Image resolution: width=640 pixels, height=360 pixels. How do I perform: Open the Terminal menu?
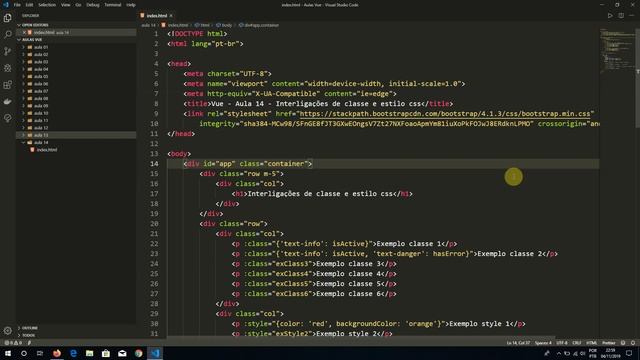point(113,5)
